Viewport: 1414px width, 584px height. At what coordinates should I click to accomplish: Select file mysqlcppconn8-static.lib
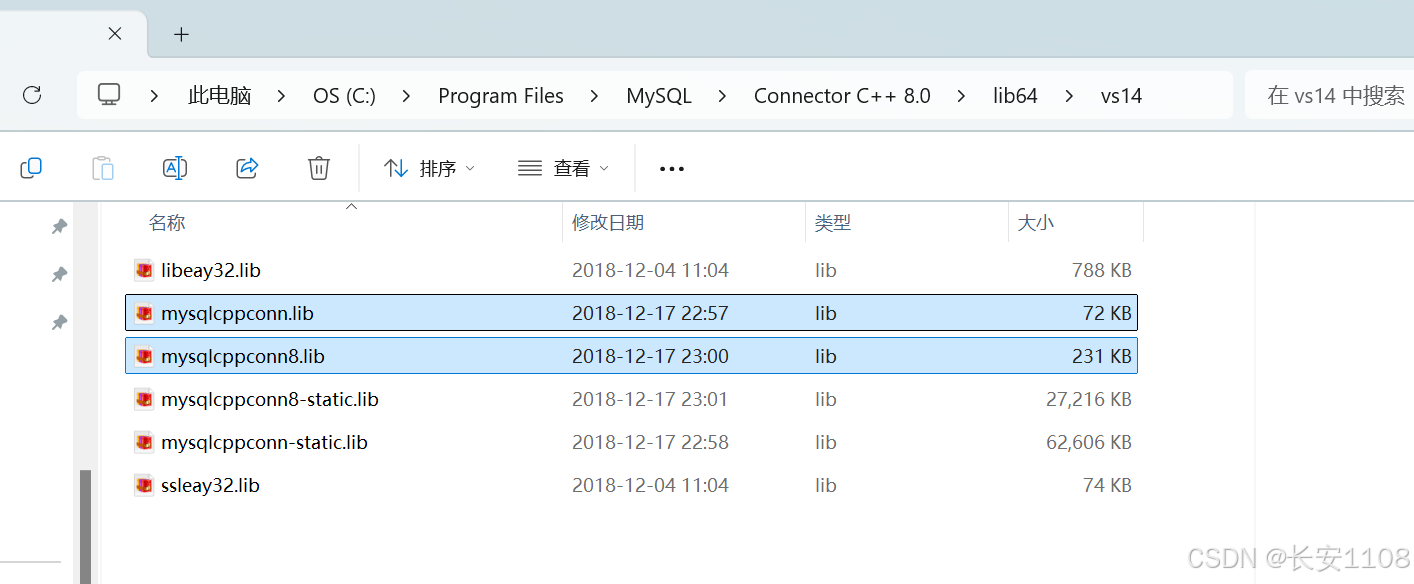pos(631,399)
